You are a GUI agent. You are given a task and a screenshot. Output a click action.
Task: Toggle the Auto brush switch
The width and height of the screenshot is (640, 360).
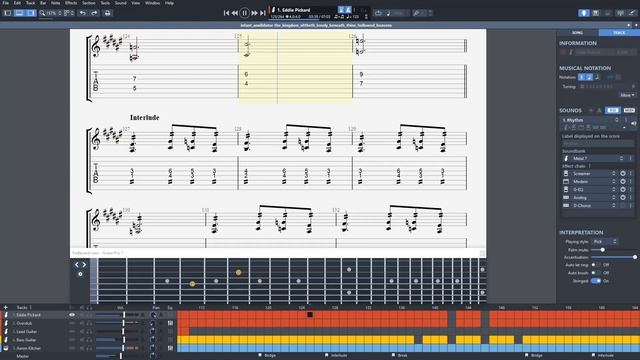click(x=596, y=273)
